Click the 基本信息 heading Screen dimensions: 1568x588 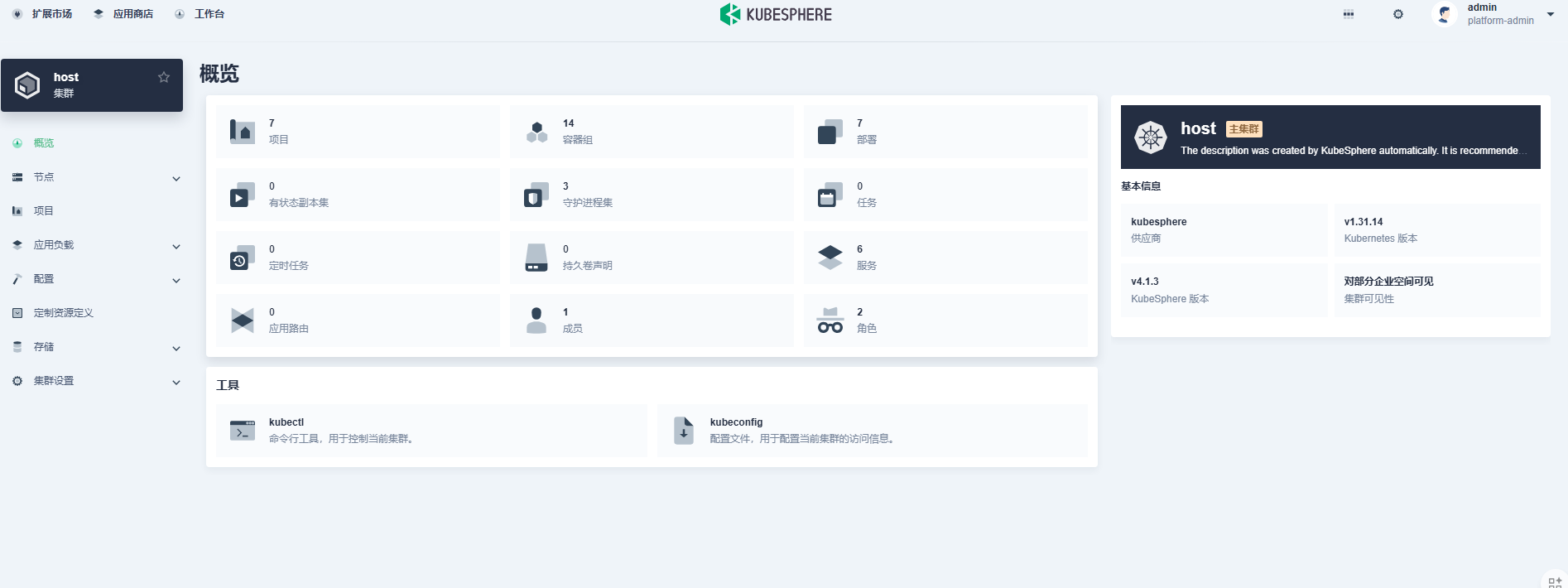pyautogui.click(x=1141, y=186)
